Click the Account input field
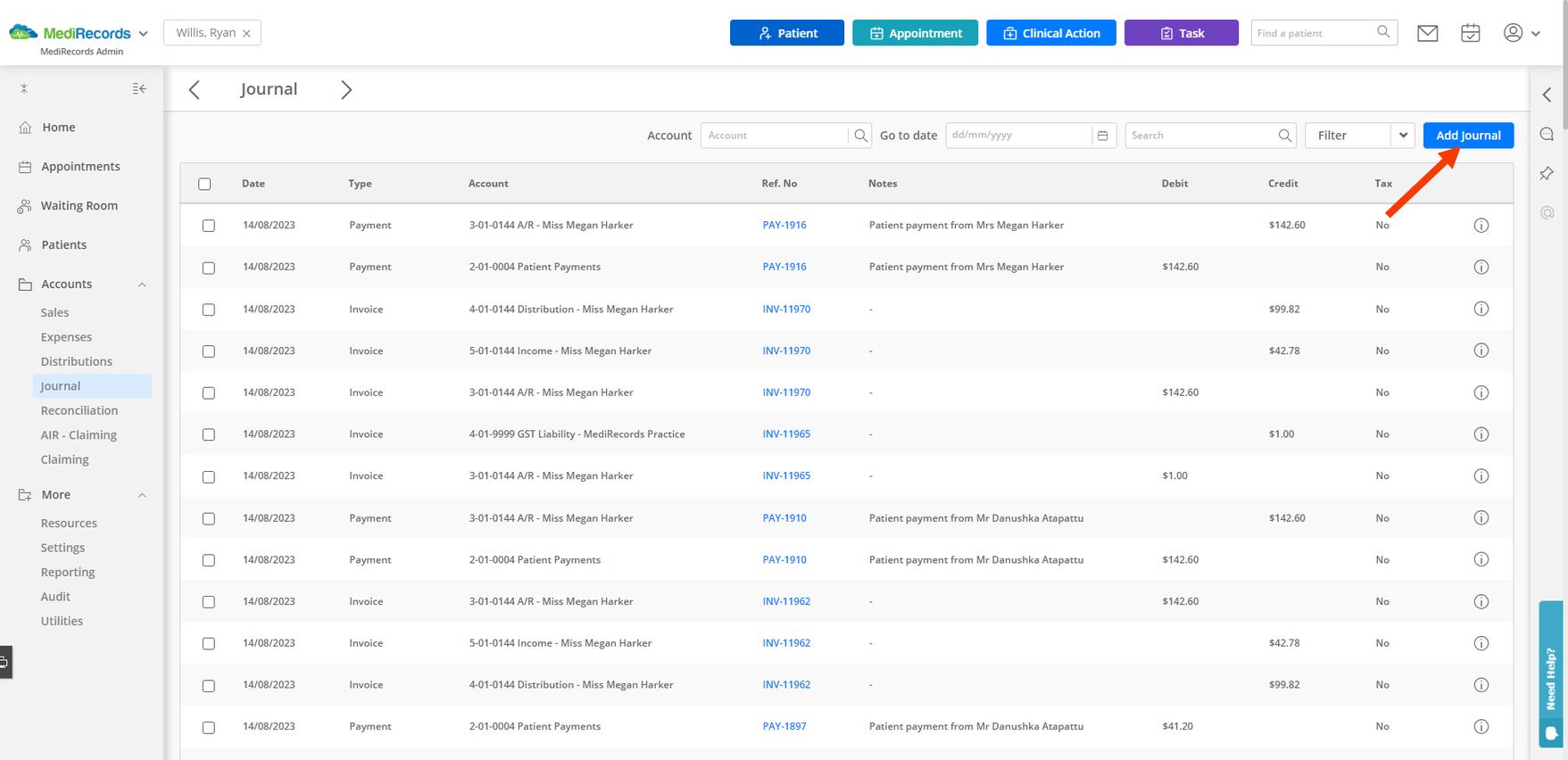The height and width of the screenshot is (760, 1568). [x=774, y=136]
